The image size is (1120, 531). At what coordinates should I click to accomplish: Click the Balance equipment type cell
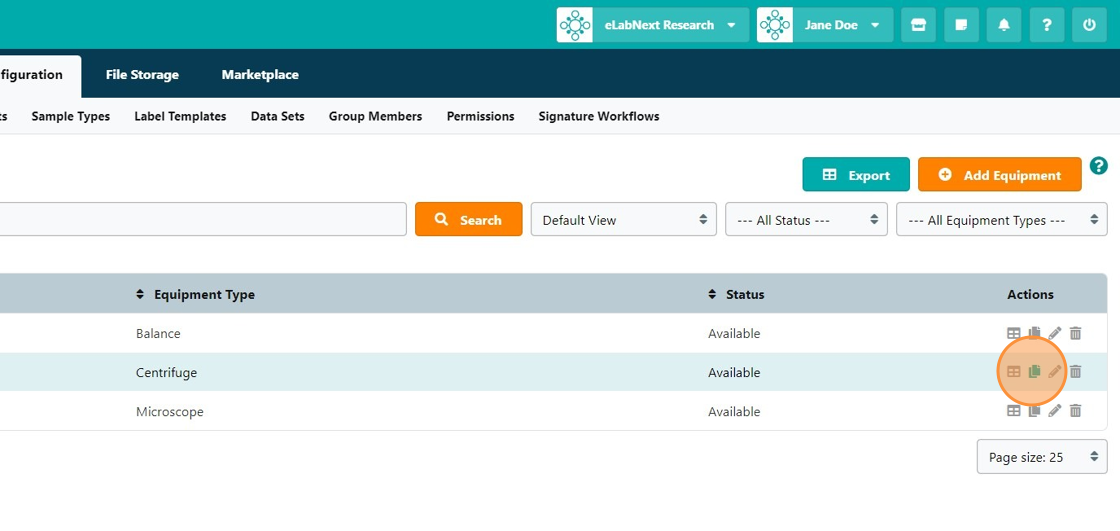tap(158, 333)
